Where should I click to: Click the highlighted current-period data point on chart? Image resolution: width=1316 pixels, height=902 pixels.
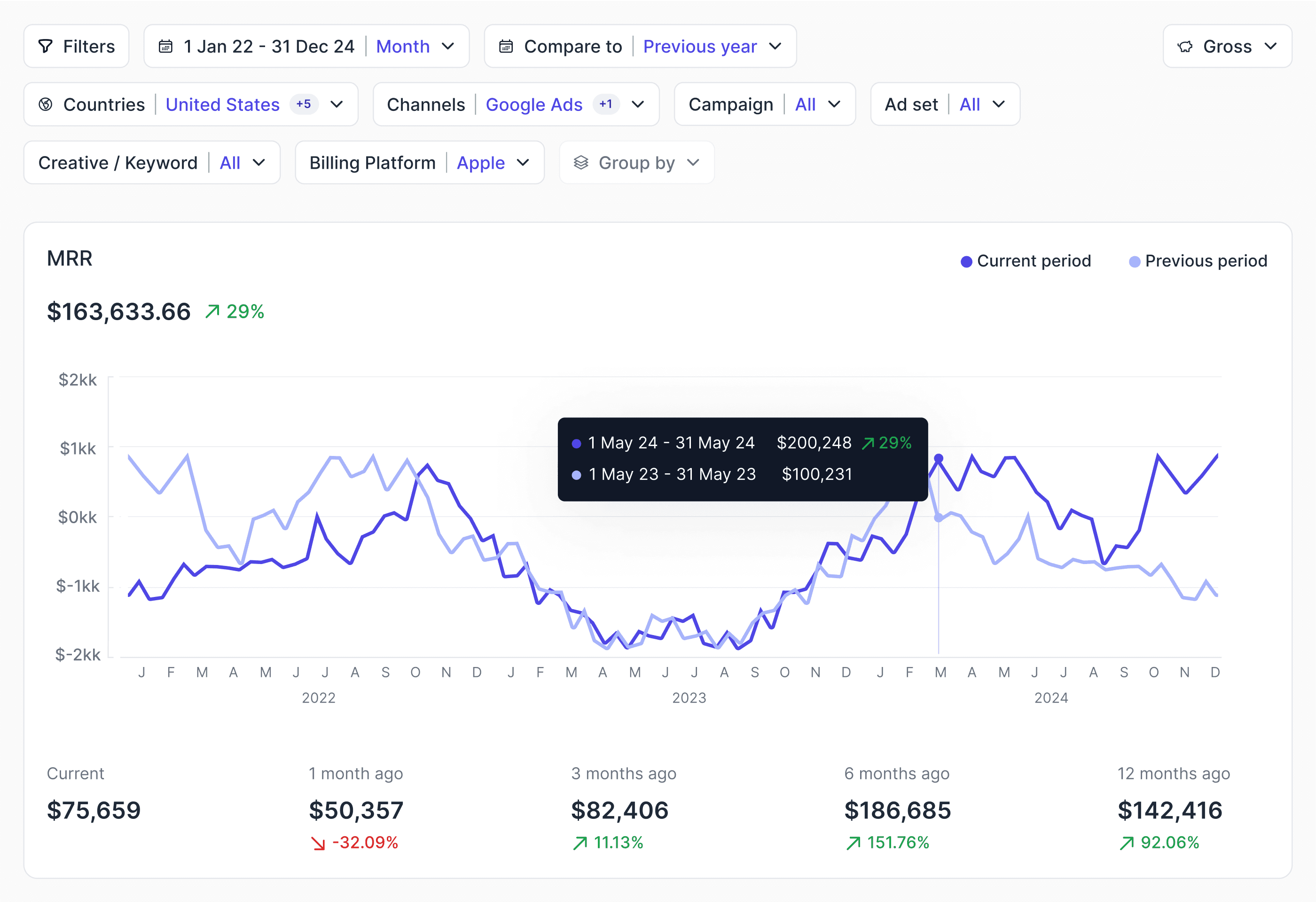tap(938, 458)
